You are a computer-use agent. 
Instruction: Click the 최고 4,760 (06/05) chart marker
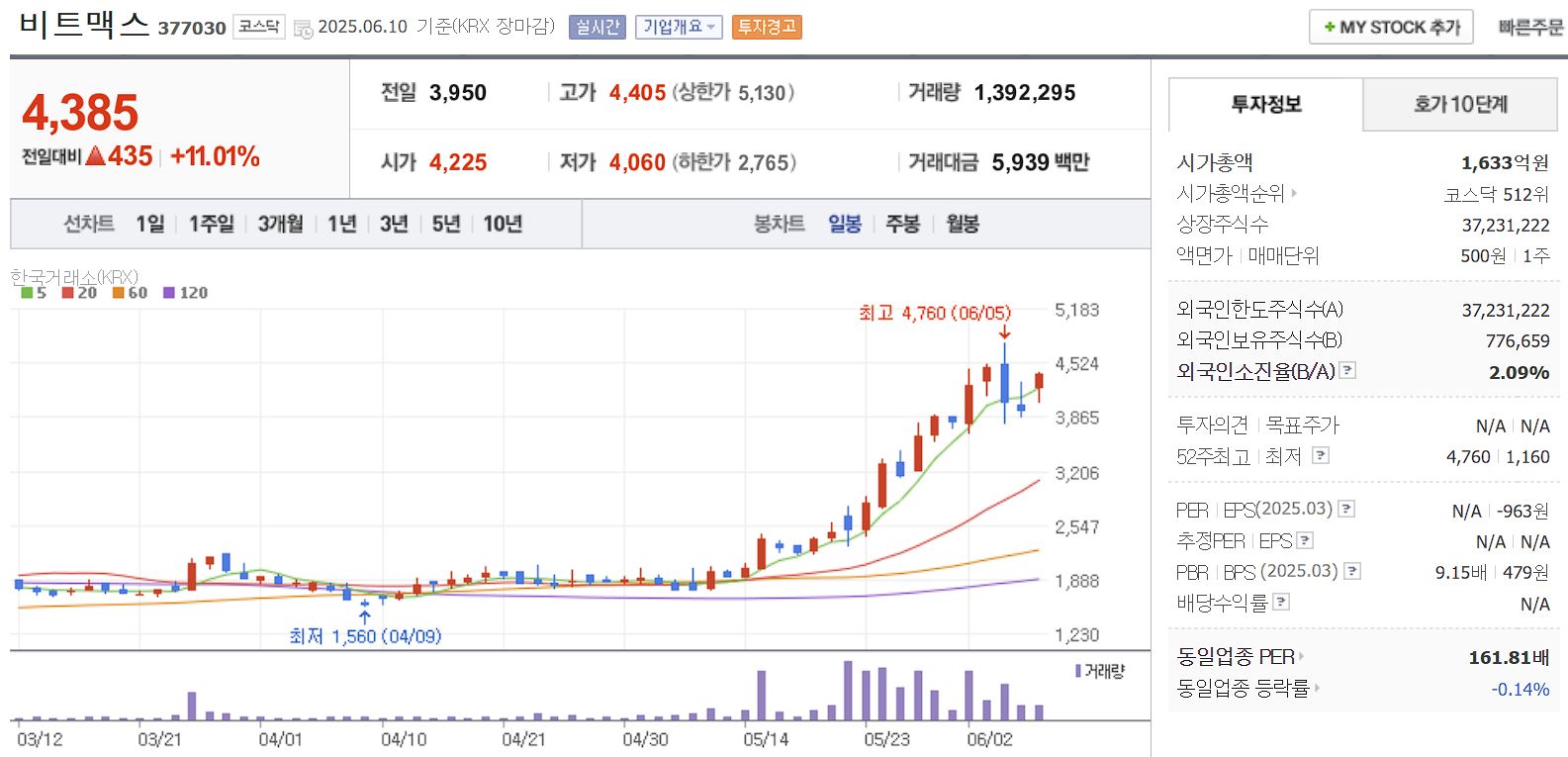point(935,314)
